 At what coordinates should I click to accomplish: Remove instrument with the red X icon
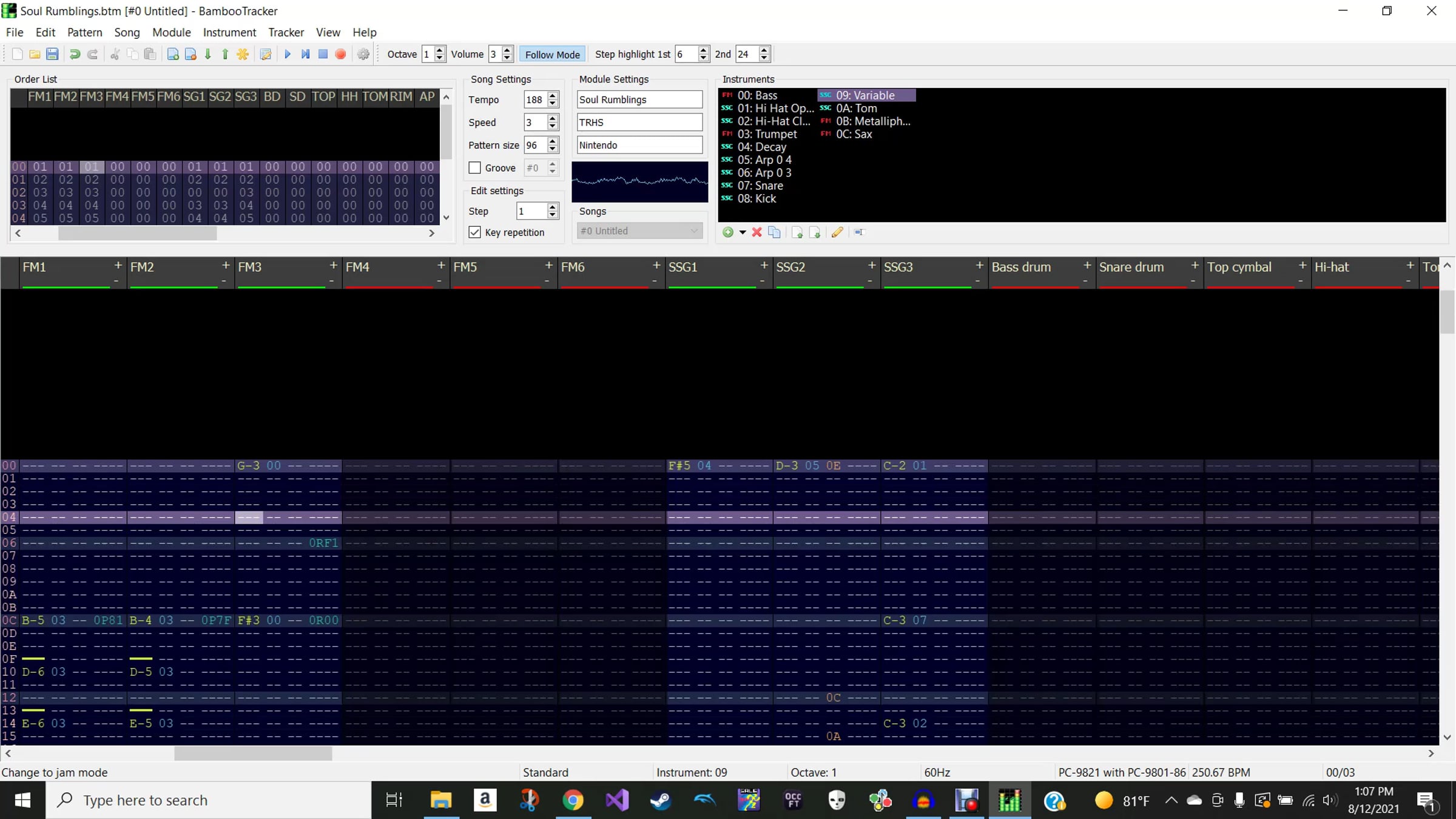pos(757,232)
